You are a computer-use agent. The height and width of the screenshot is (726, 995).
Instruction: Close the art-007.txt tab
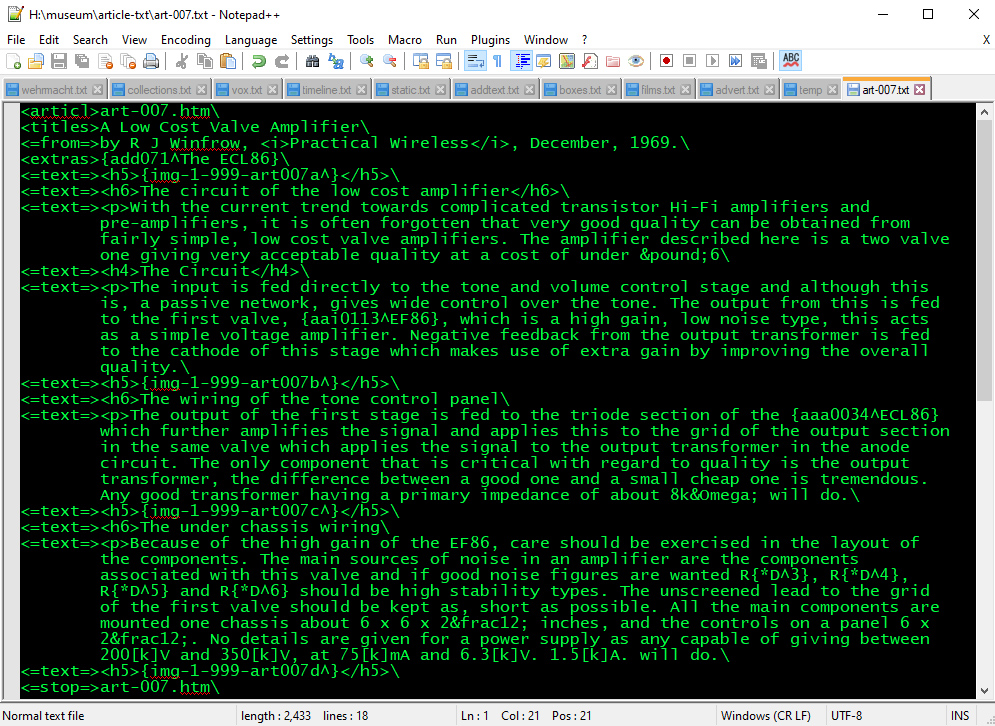pos(919,89)
